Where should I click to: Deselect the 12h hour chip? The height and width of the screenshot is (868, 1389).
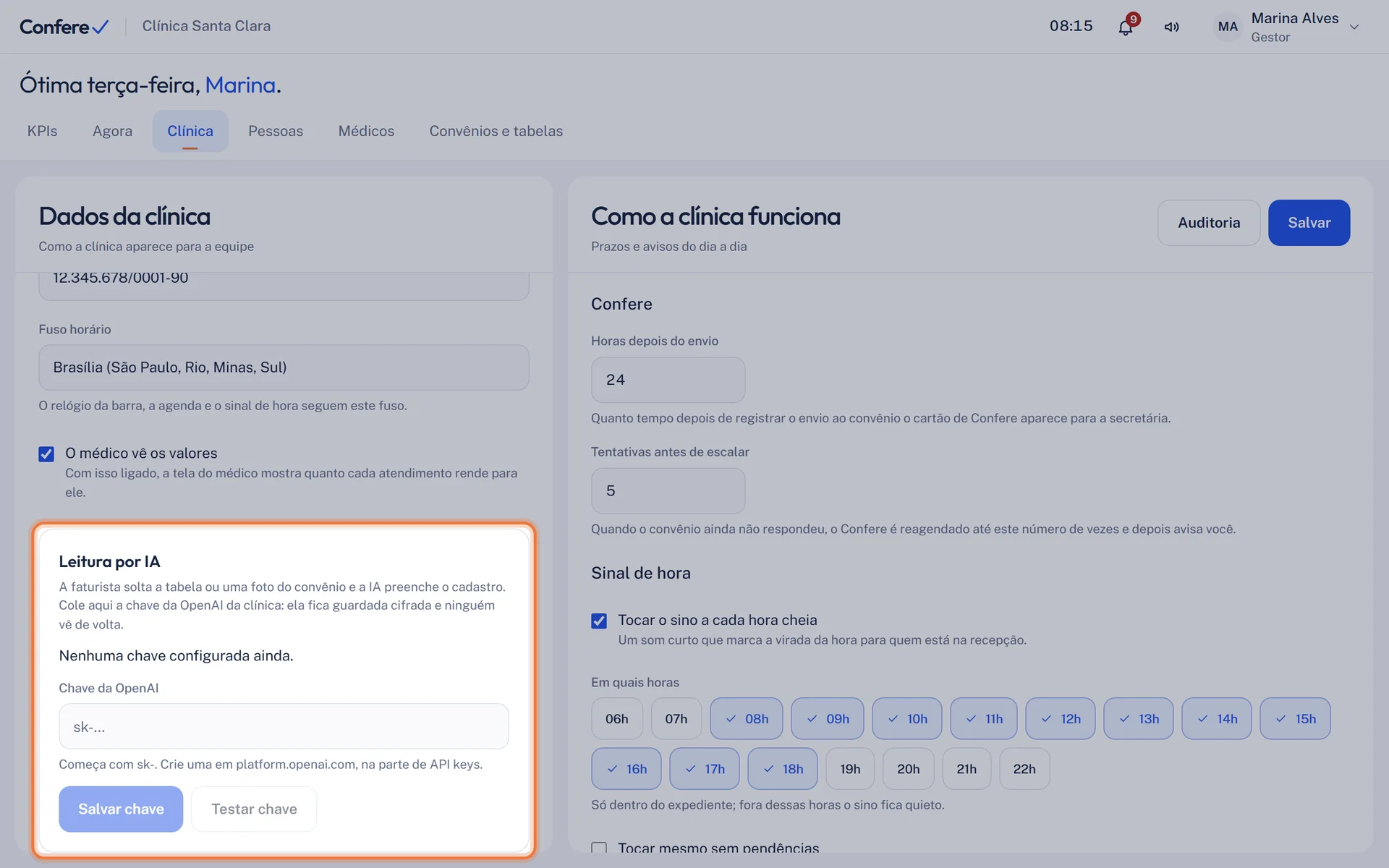[1061, 718]
